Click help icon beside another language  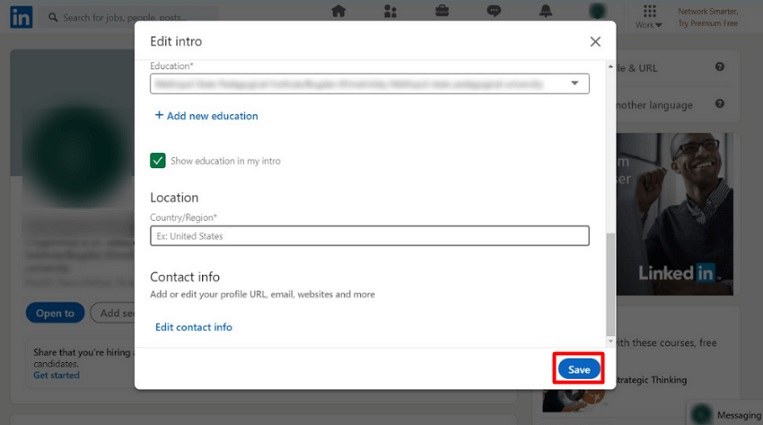(x=720, y=104)
